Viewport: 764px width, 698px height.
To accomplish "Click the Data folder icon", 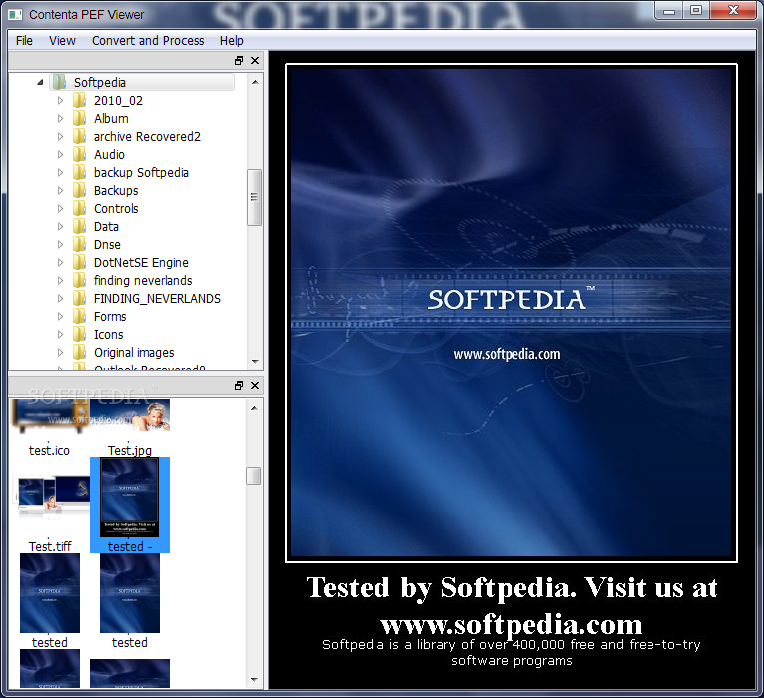I will [79, 226].
